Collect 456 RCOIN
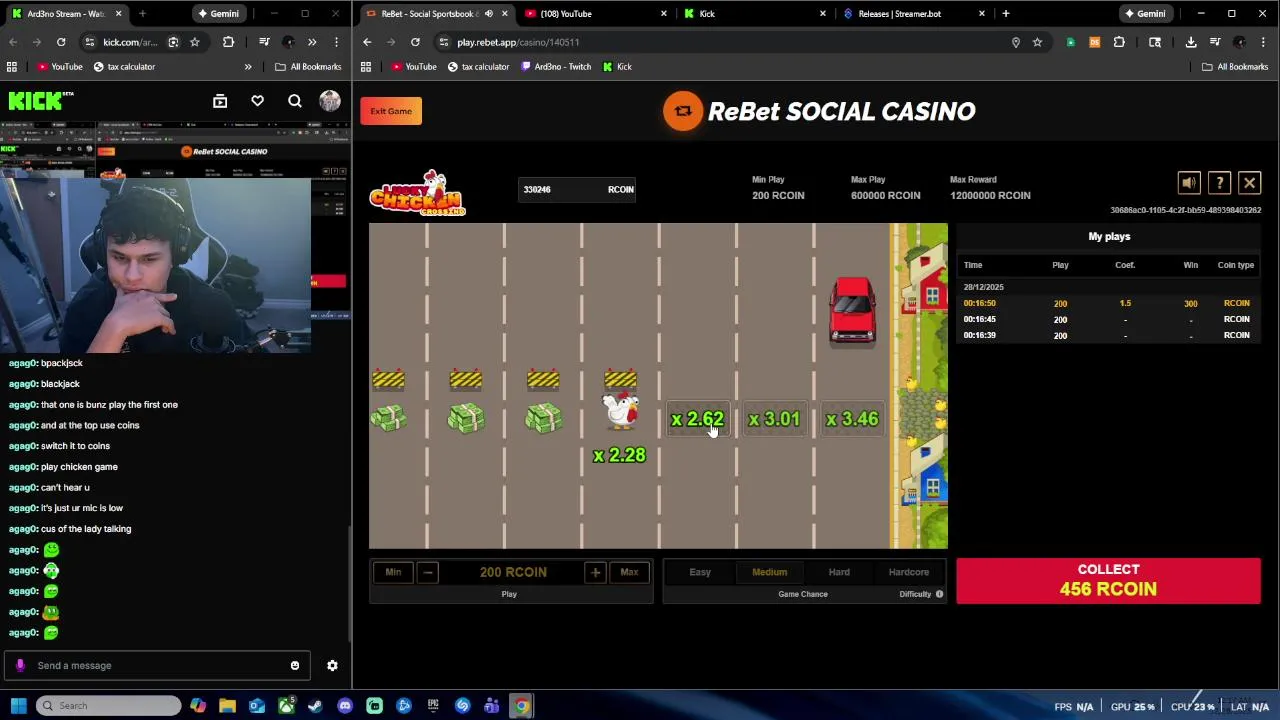 (1108, 580)
